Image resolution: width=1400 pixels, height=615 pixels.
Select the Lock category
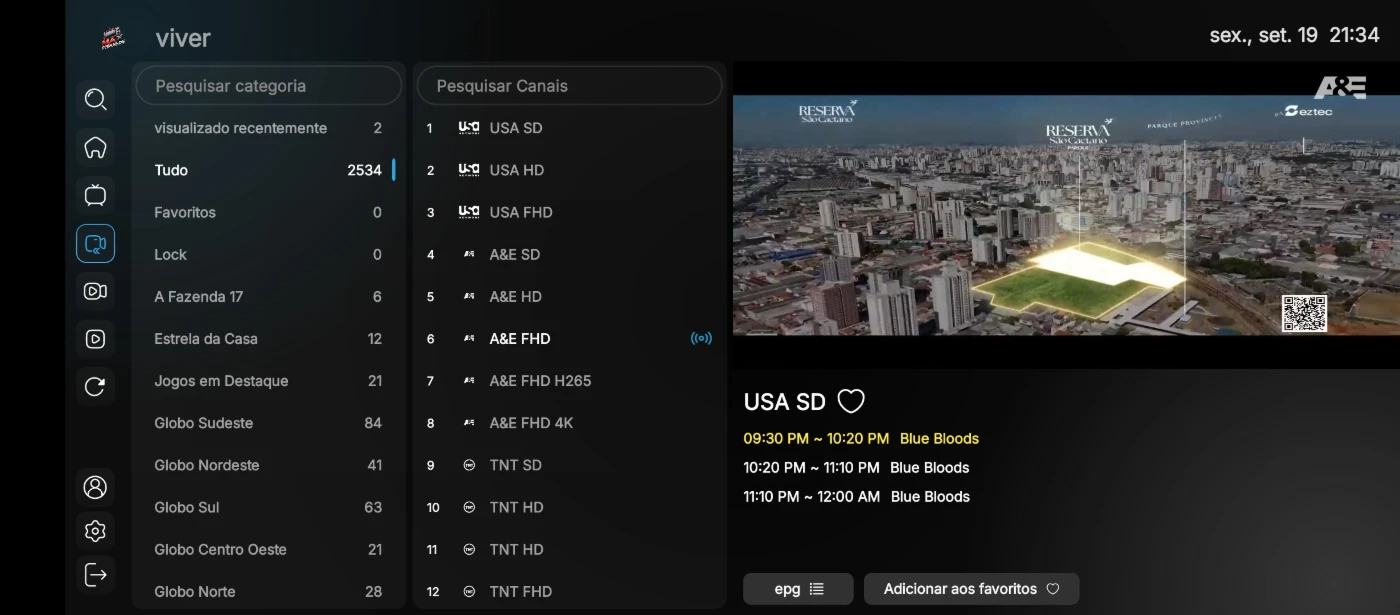[x=268, y=254]
